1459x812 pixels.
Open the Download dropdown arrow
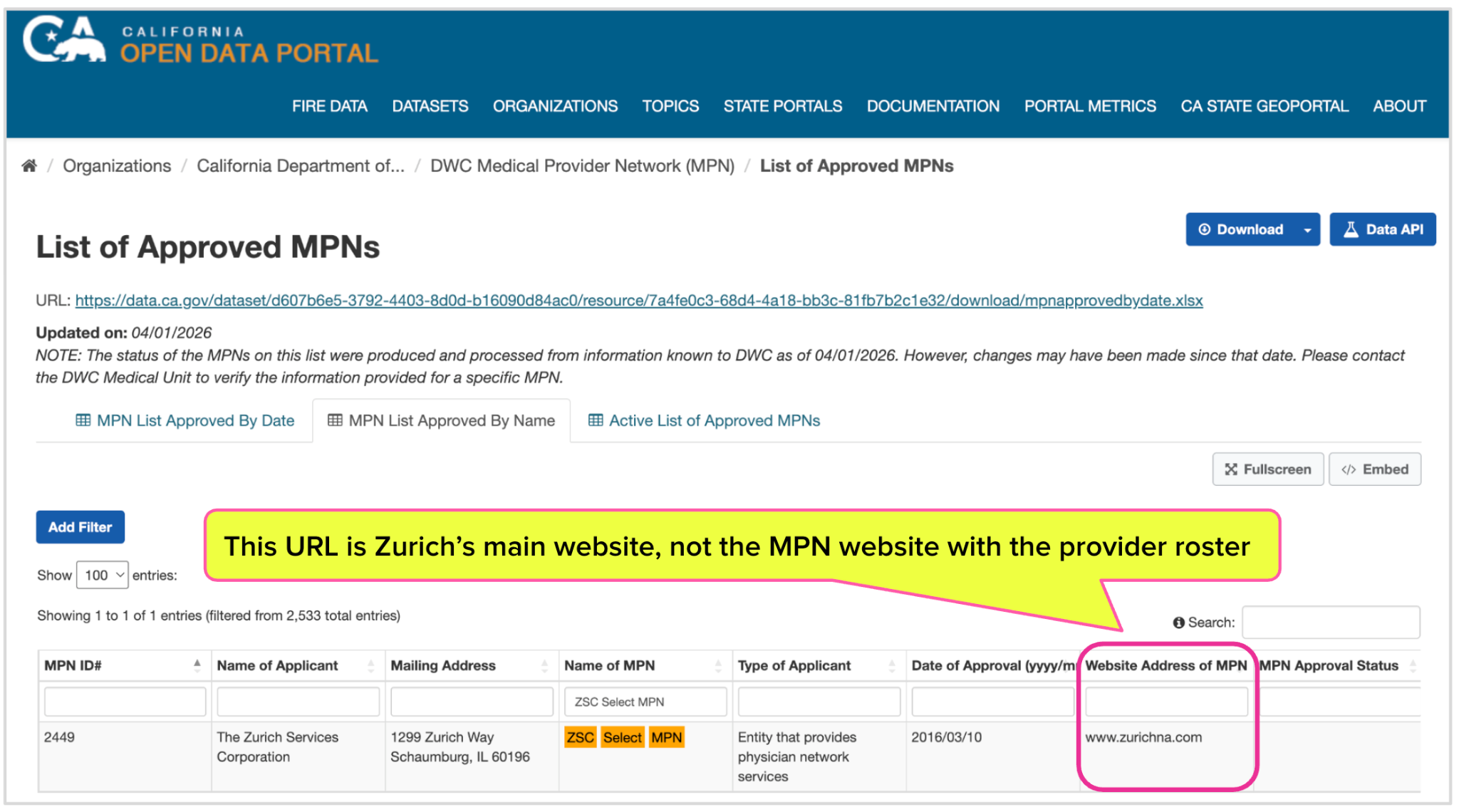click(1307, 229)
